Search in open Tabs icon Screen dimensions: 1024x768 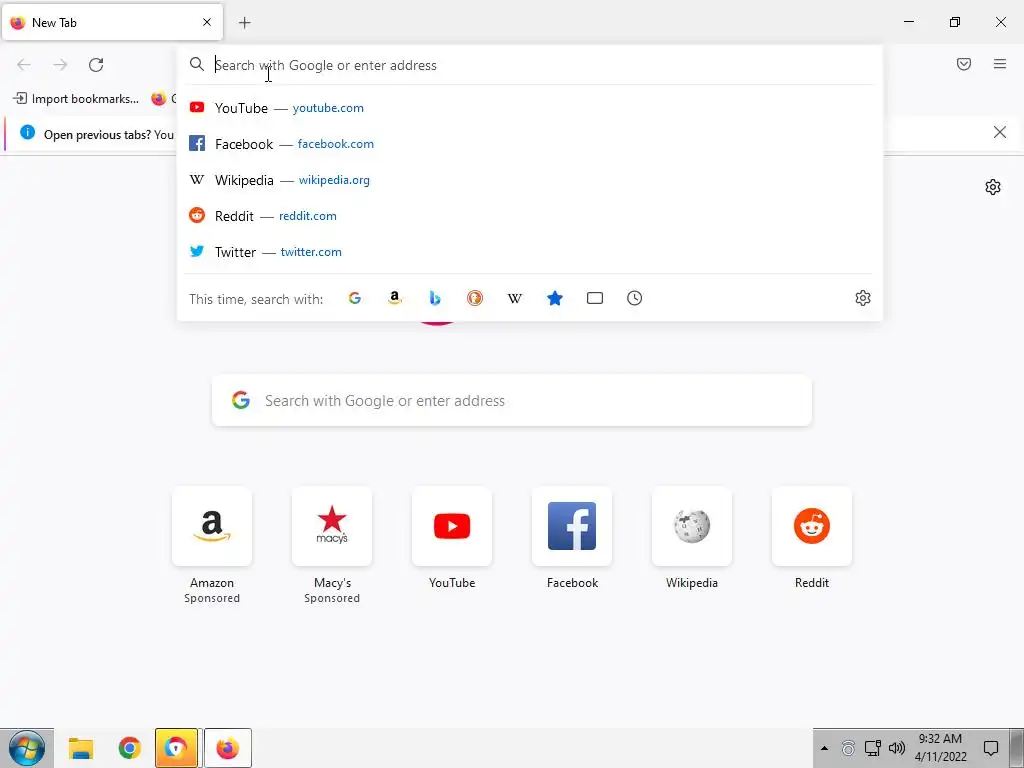click(x=595, y=298)
